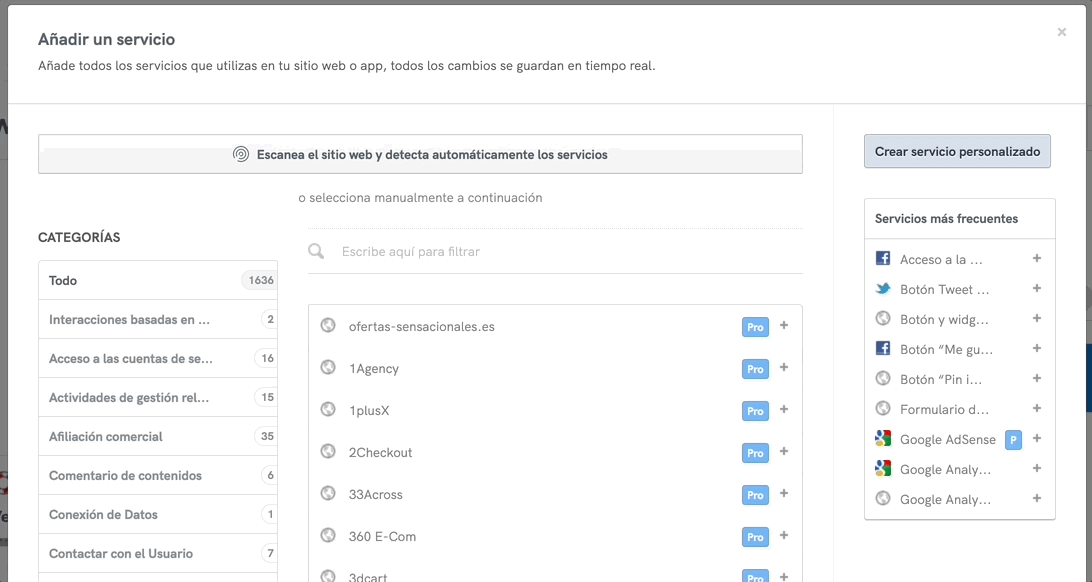Close the "Añadir un servicio" dialog

click(x=1061, y=31)
